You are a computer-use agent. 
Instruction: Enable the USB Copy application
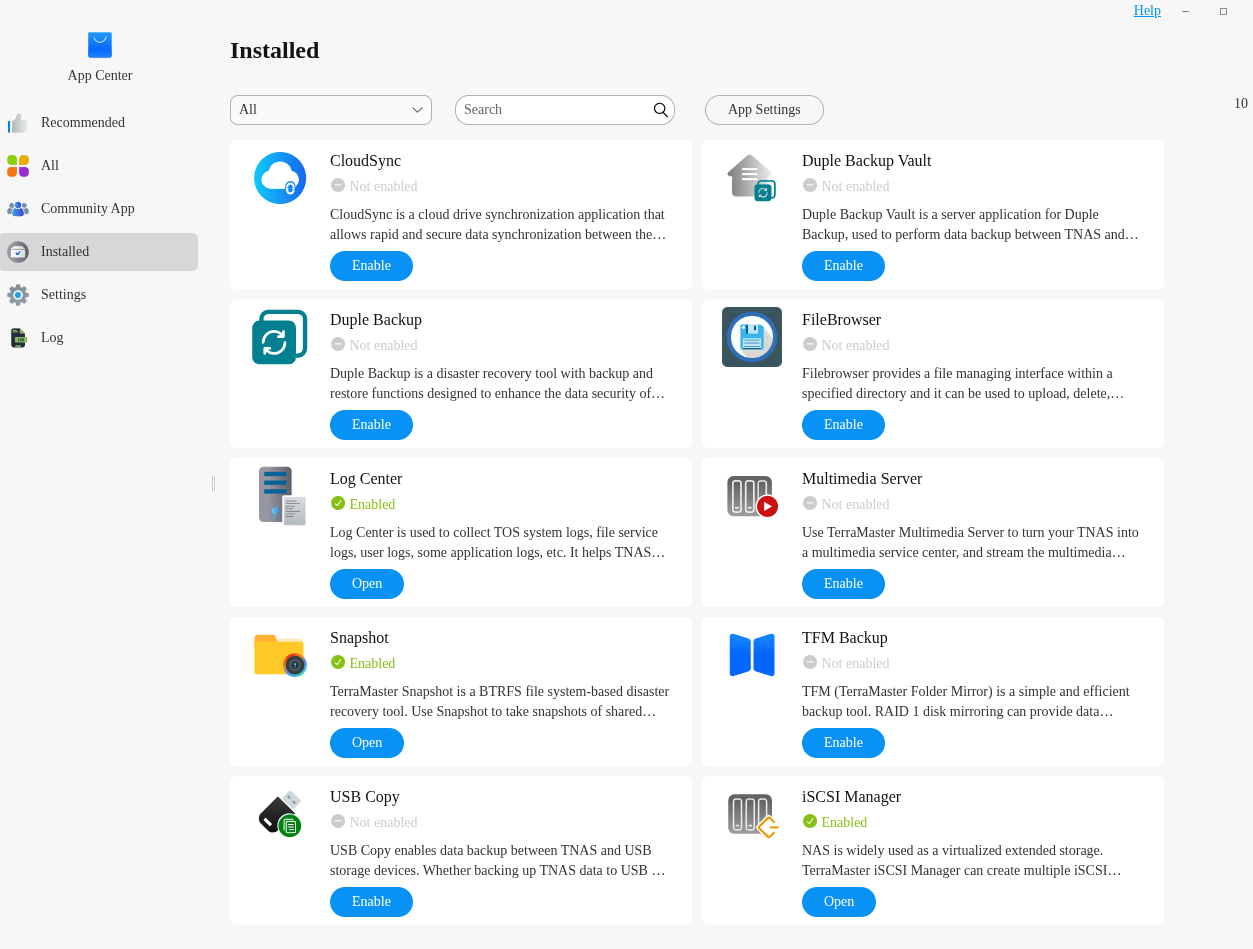point(371,902)
